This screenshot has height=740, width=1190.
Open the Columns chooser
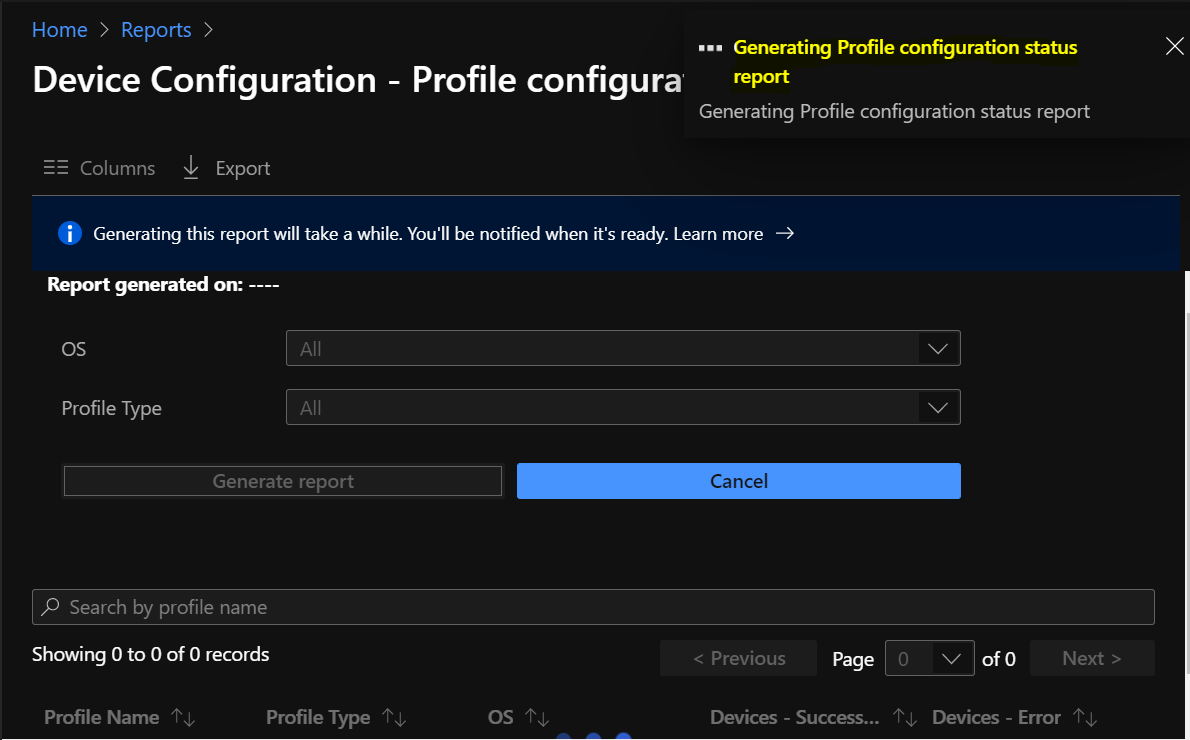(99, 168)
